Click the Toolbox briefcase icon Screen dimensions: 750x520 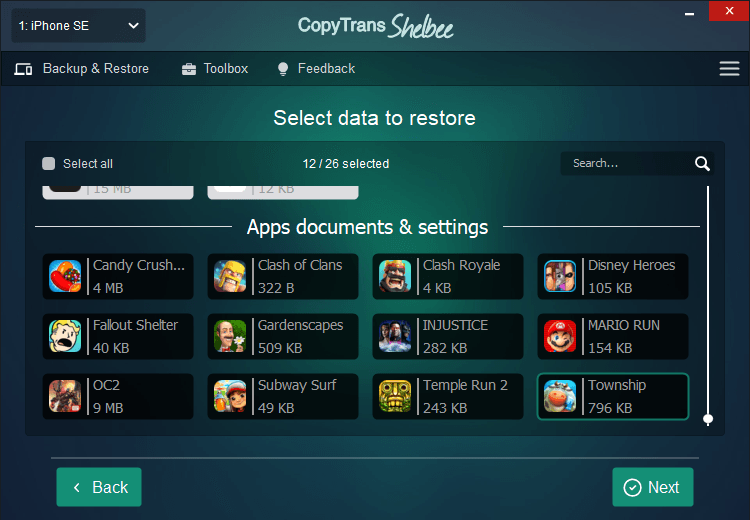[x=189, y=69]
